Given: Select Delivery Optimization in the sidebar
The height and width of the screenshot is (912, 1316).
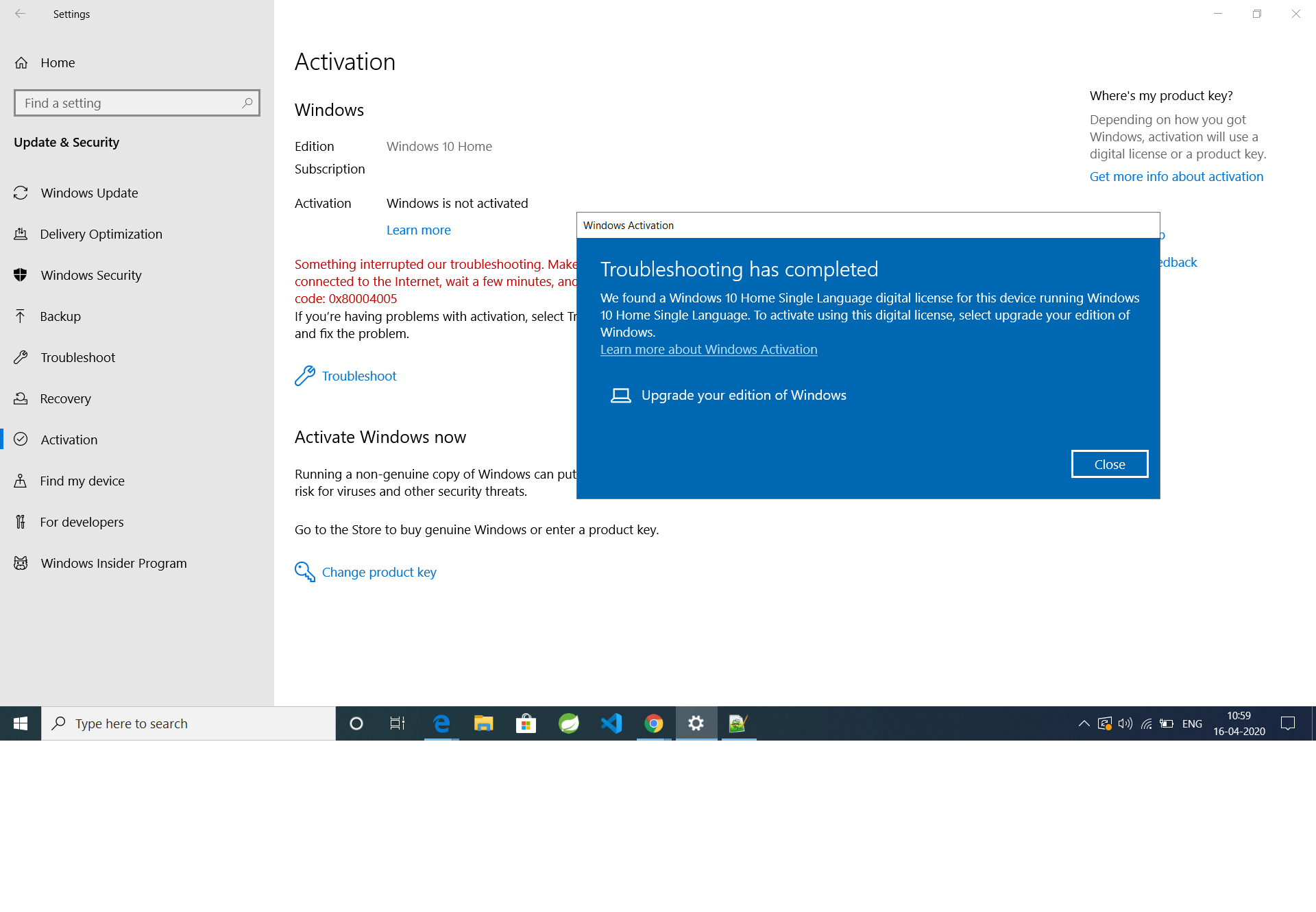Looking at the screenshot, I should click(x=137, y=234).
